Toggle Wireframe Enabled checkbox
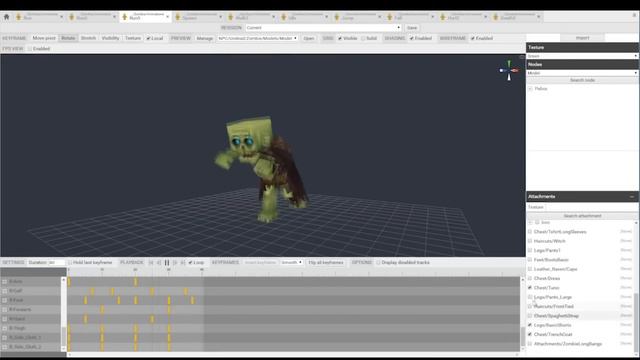 472,38
